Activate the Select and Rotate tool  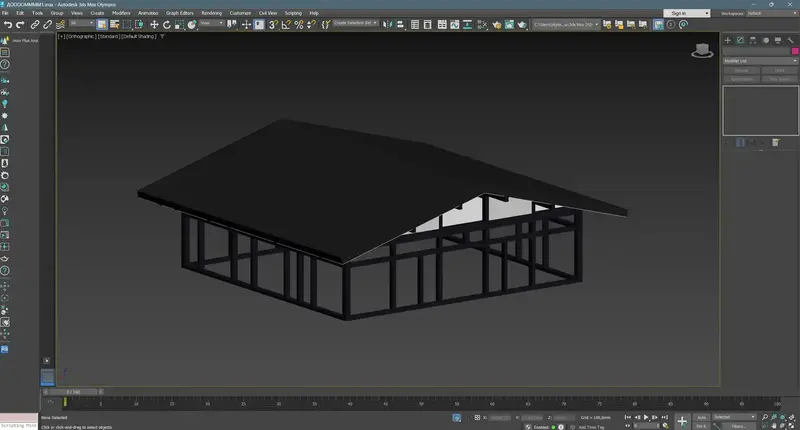166,24
